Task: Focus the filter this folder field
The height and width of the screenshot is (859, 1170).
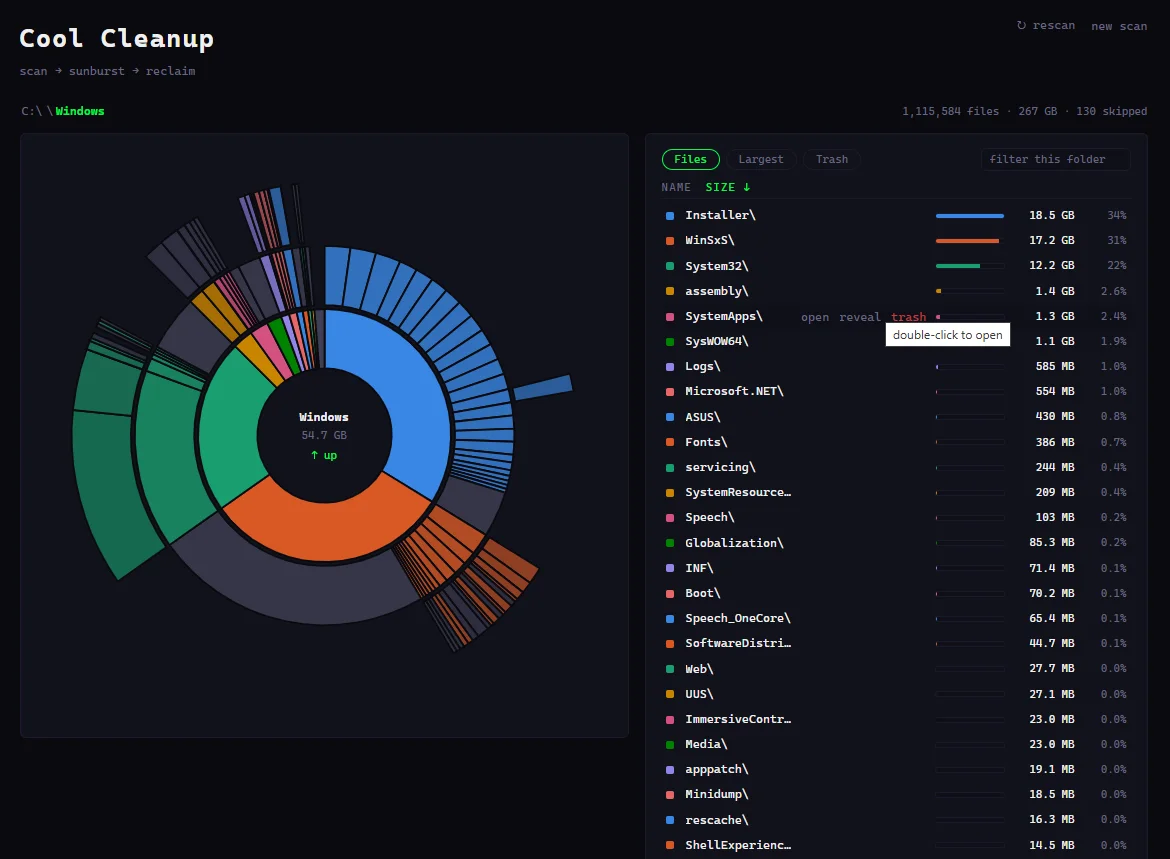Action: point(1055,159)
